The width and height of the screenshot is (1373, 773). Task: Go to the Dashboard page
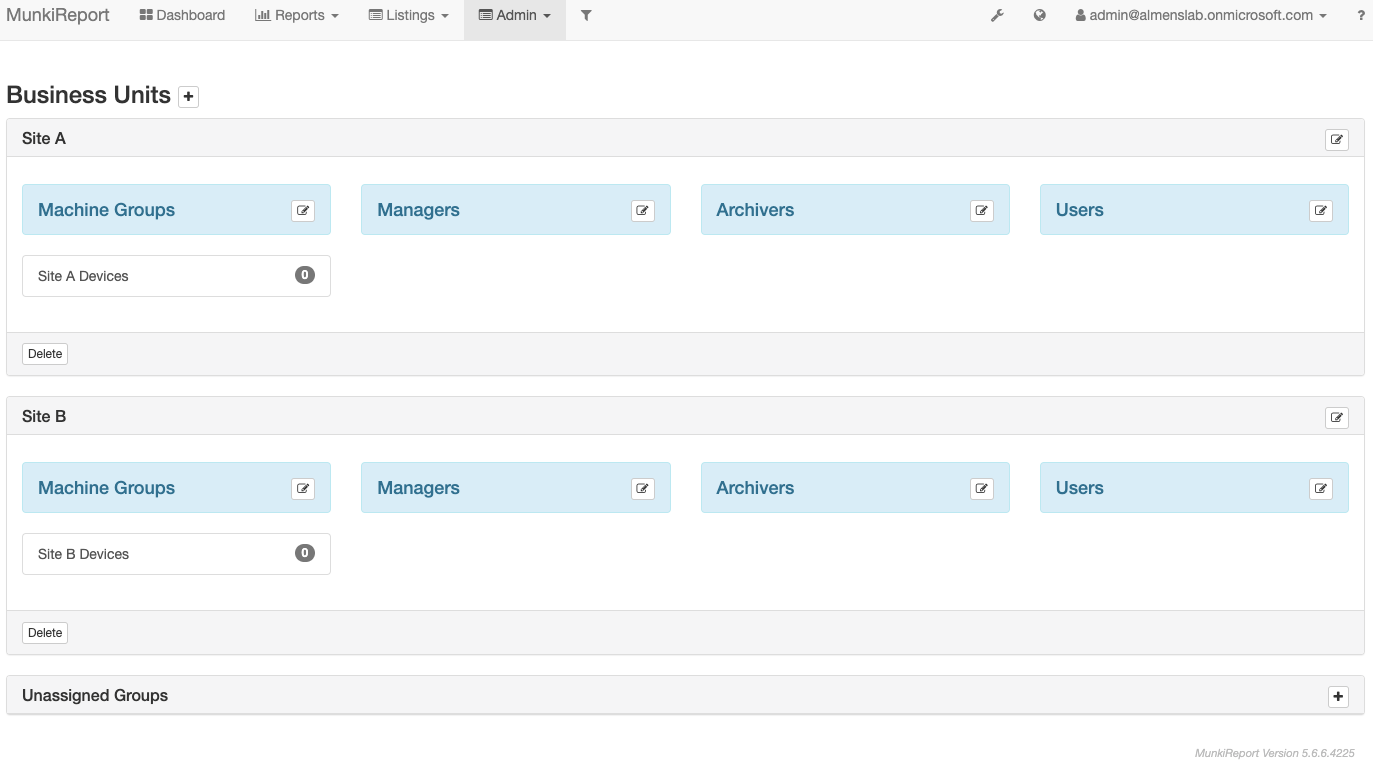(x=182, y=16)
